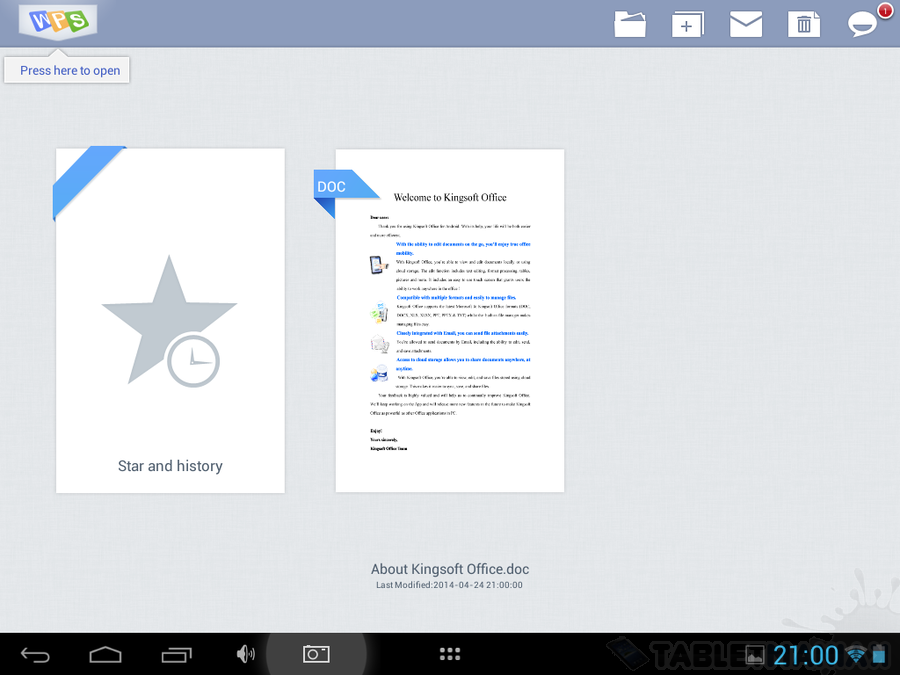Open the file browser folder icon

pyautogui.click(x=630, y=25)
